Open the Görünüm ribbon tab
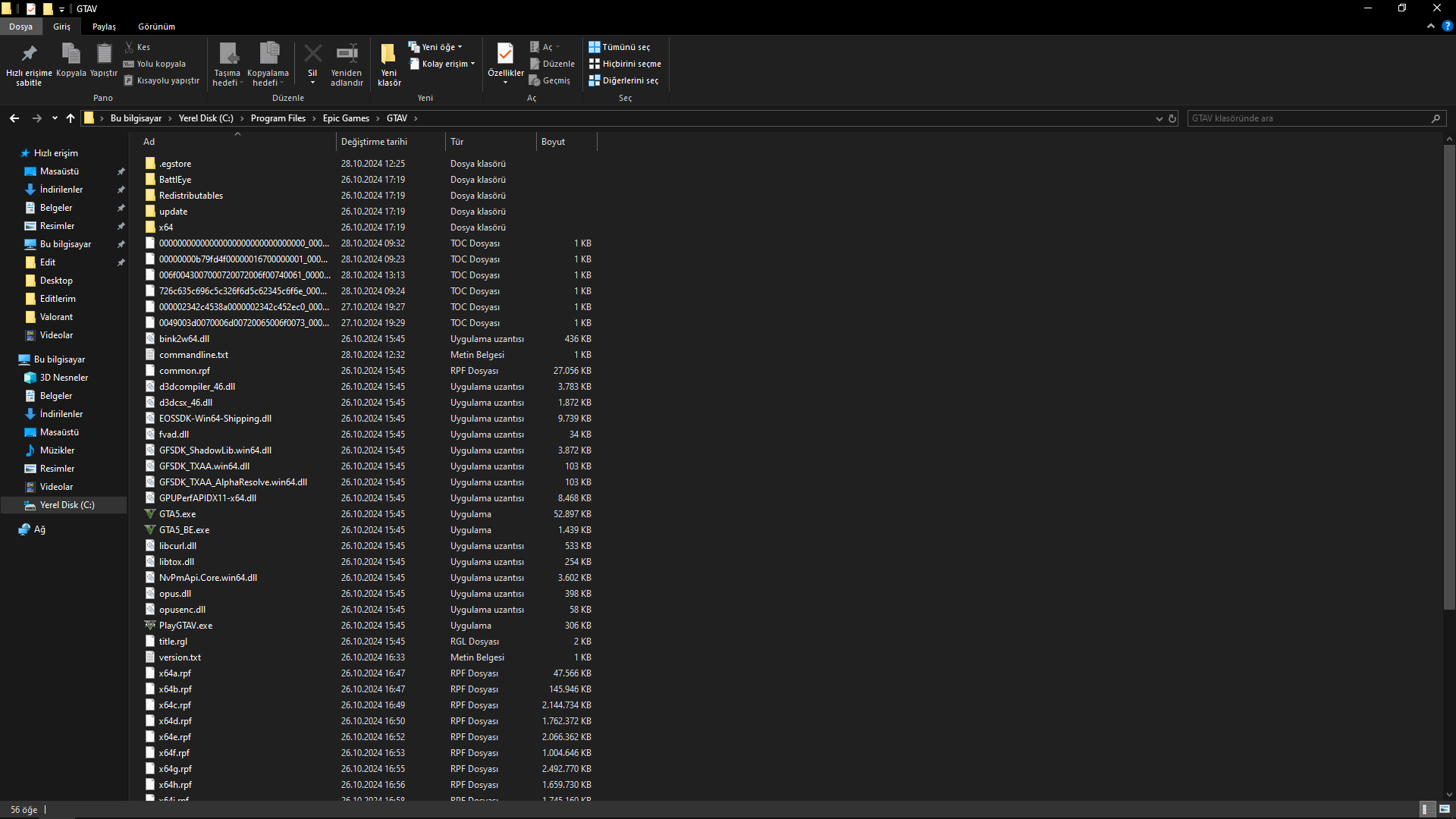 pos(156,27)
